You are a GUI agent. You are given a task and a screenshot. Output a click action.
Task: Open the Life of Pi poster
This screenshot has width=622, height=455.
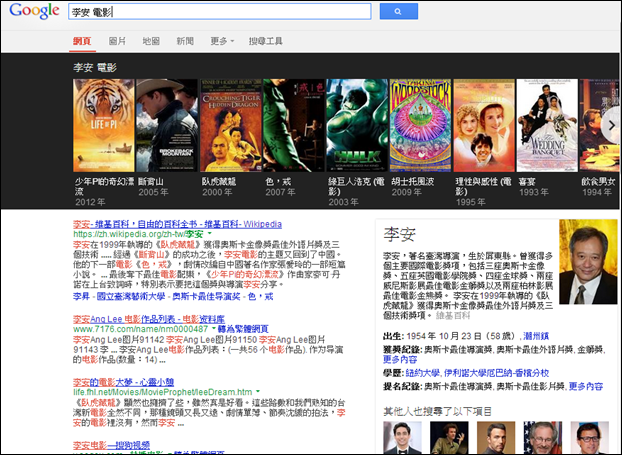tap(104, 125)
